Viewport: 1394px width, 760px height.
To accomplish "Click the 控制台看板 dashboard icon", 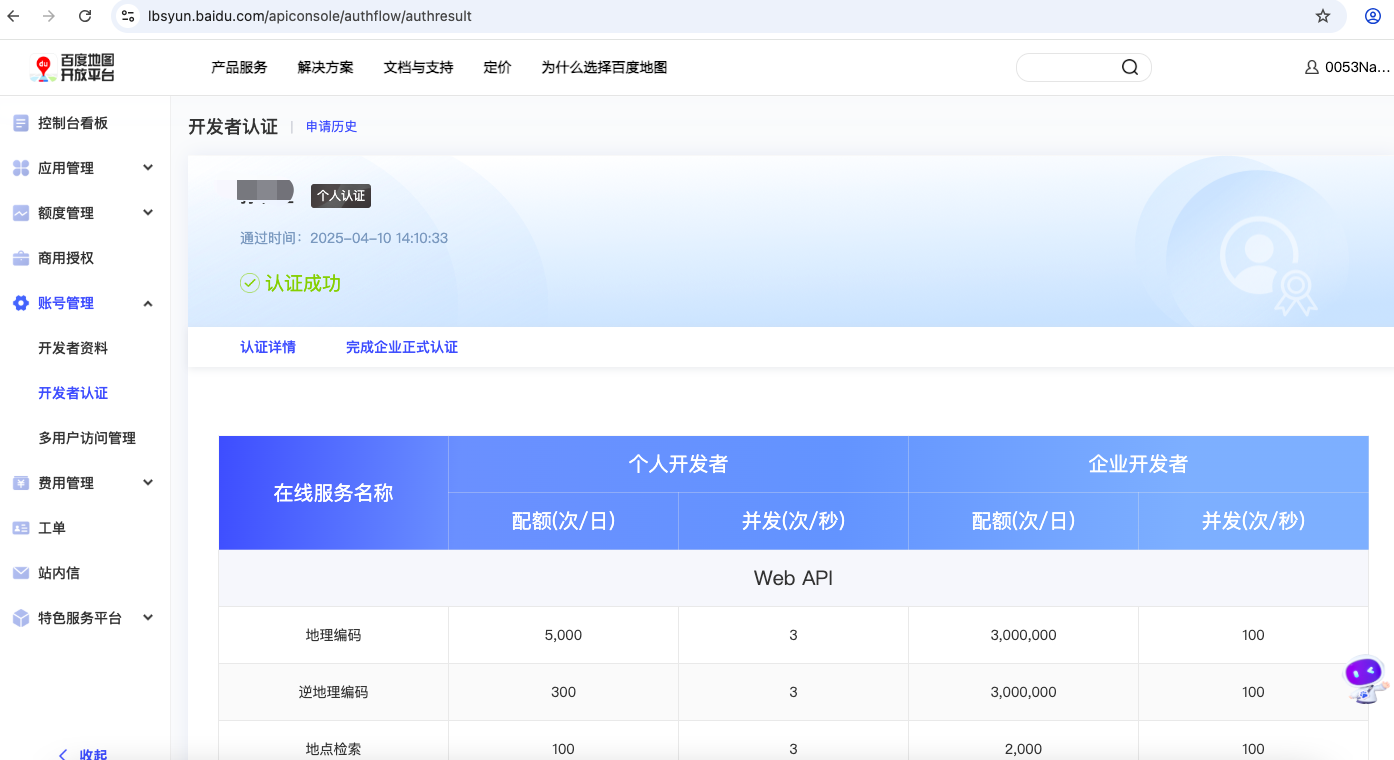I will (20, 123).
